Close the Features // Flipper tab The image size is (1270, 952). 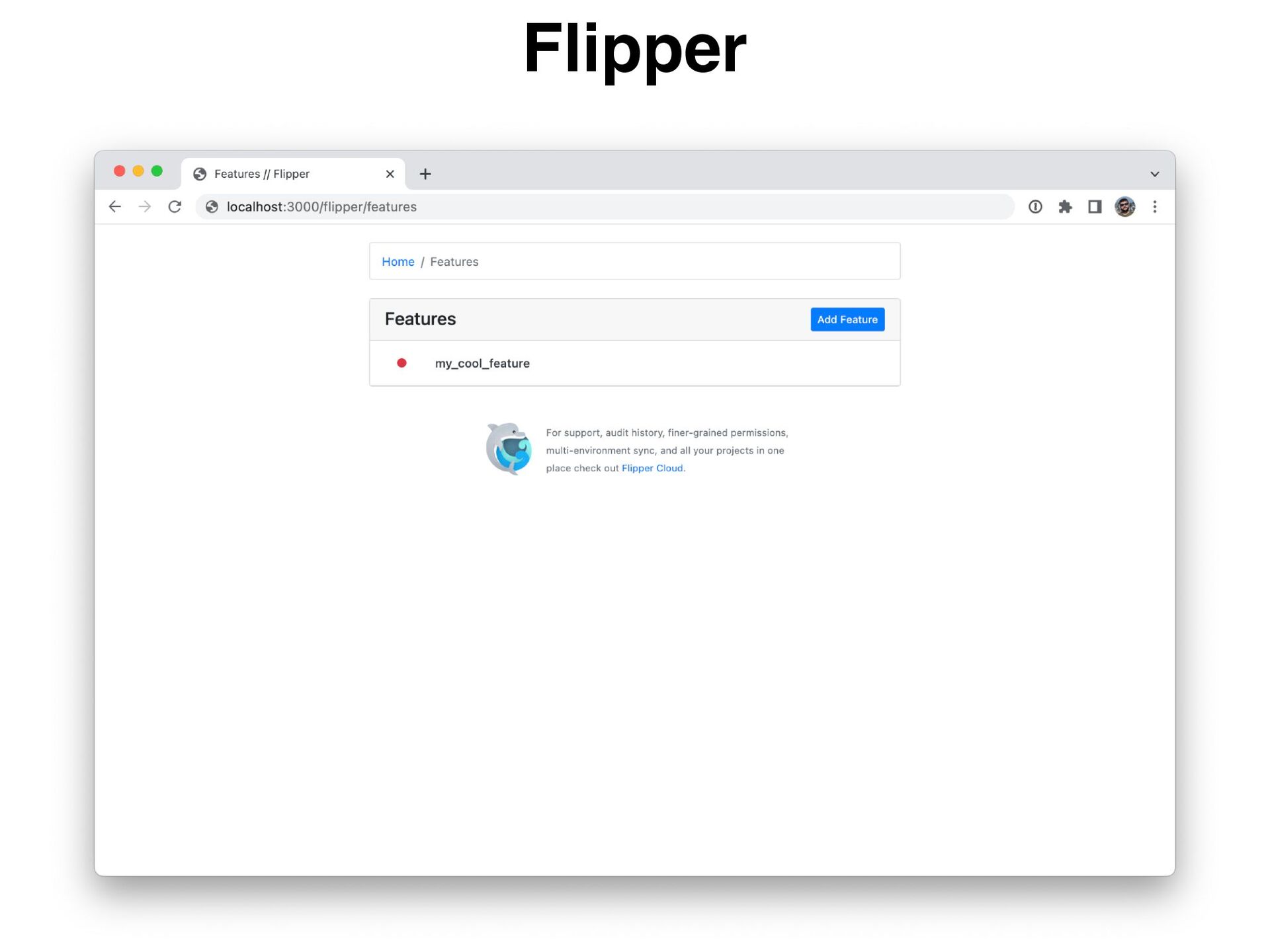[390, 174]
